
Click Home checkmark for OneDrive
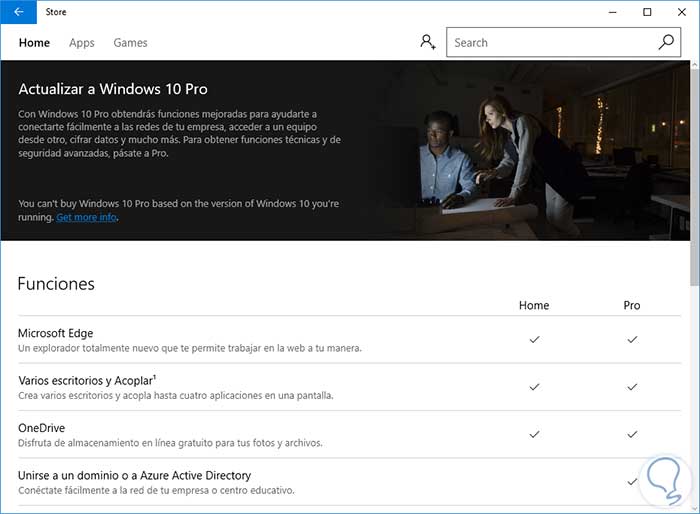[x=534, y=435]
